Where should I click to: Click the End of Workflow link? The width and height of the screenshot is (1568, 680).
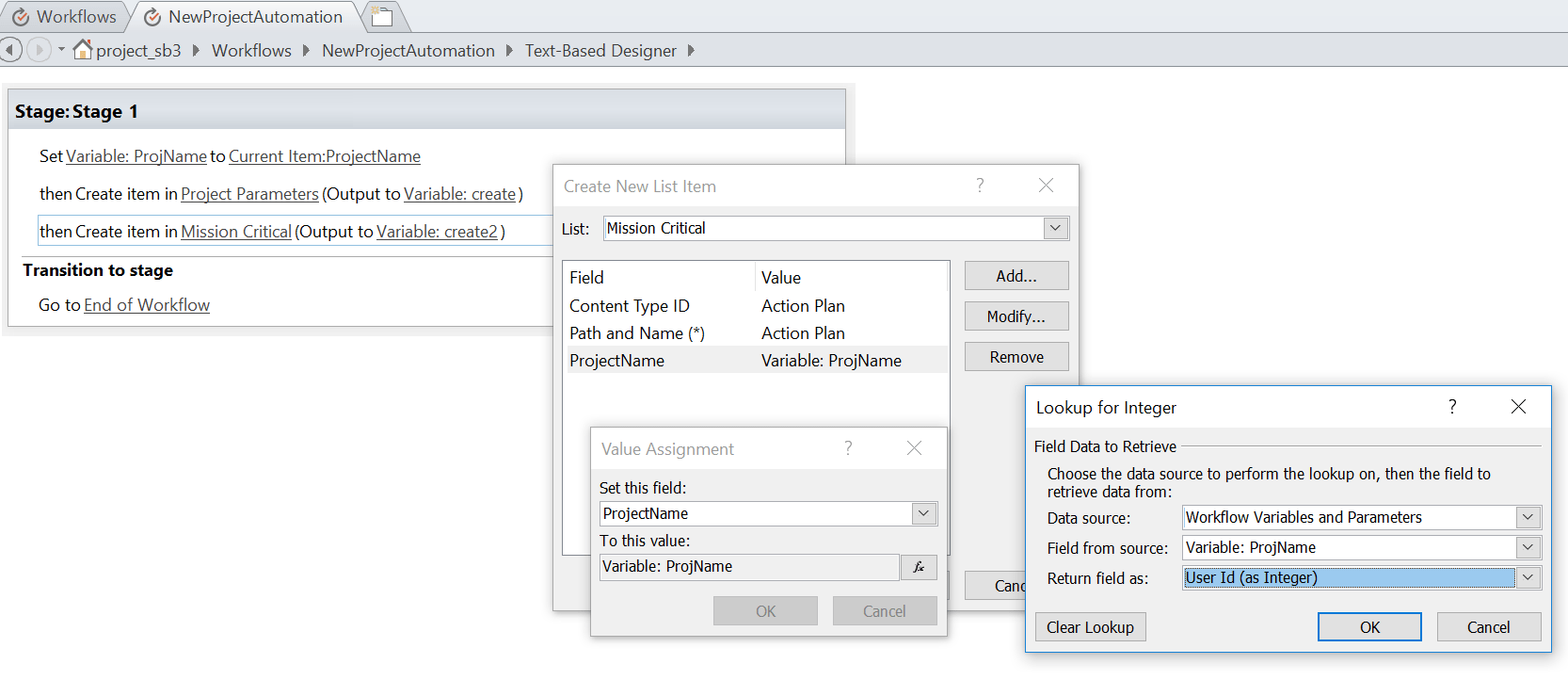coord(147,305)
